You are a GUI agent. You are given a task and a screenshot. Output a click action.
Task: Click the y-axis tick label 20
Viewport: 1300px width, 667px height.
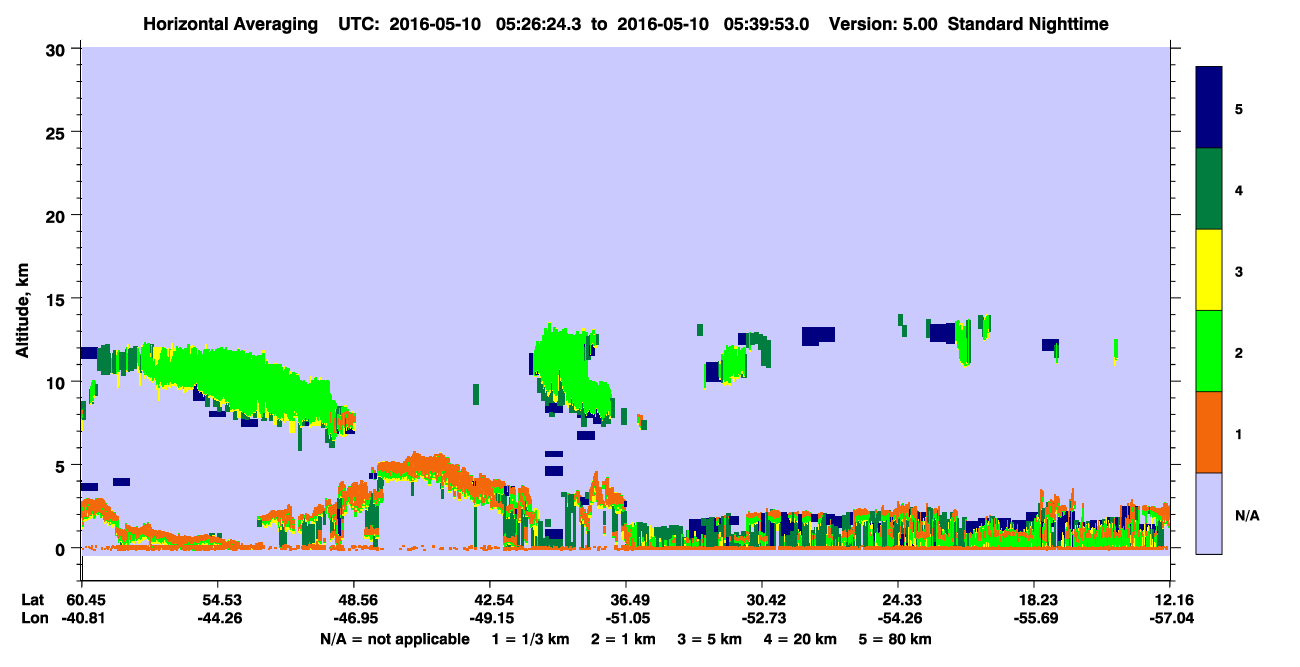[x=58, y=215]
